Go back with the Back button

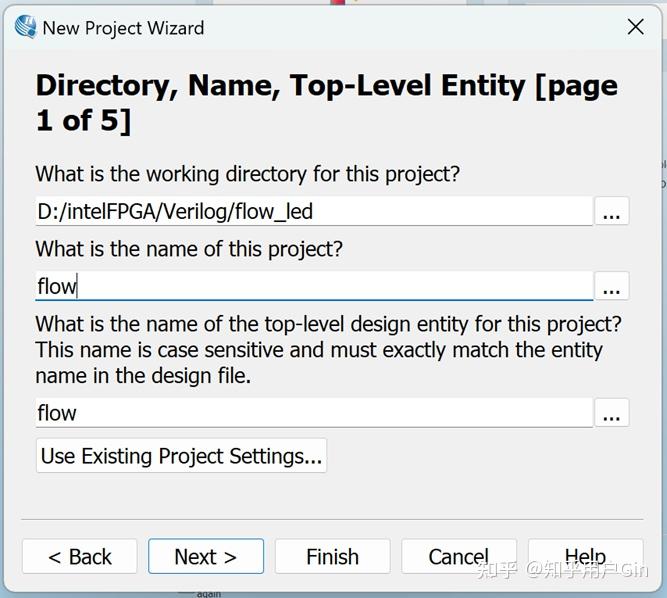pyautogui.click(x=80, y=557)
